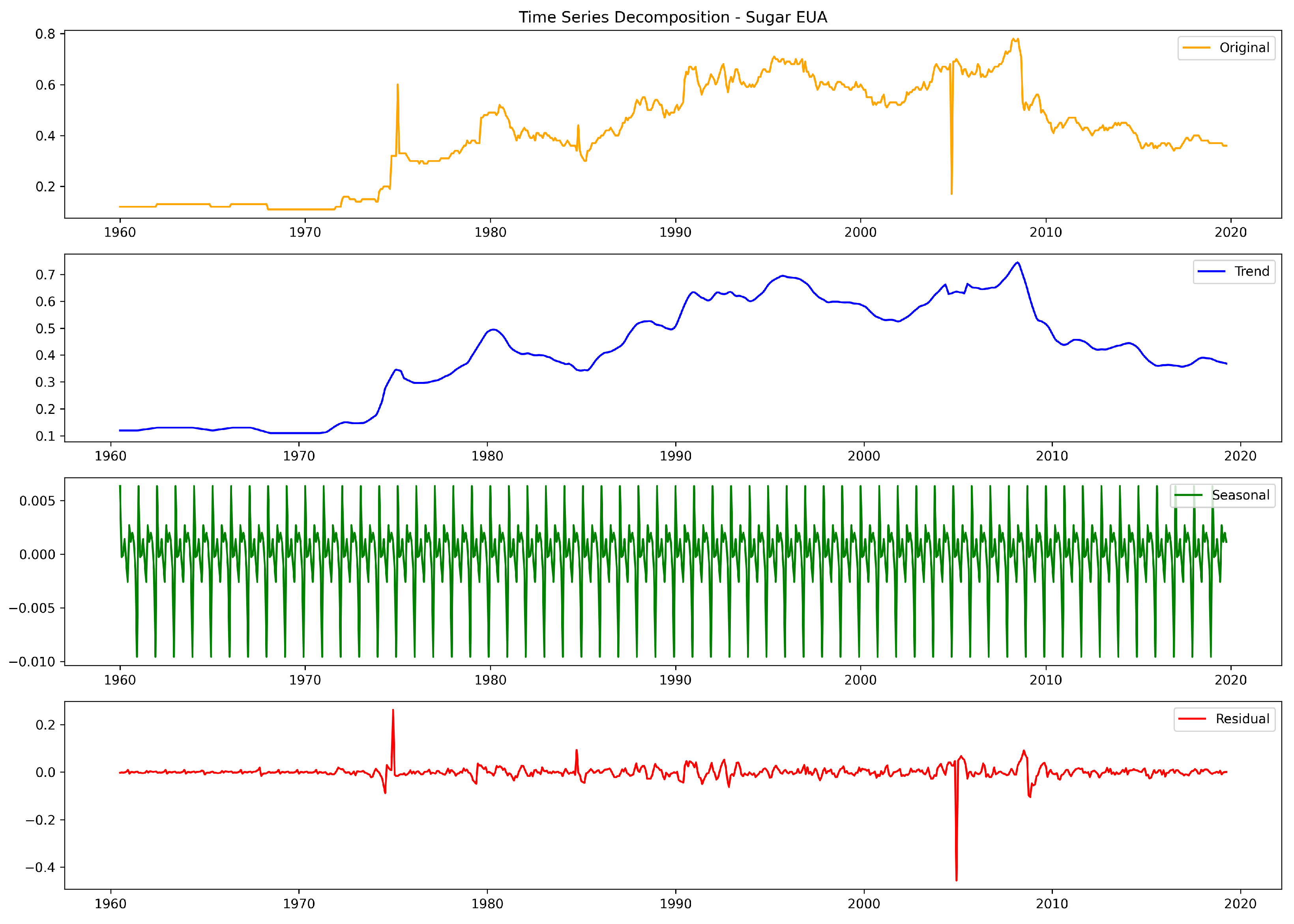Click the 'Original' legend label
Viewport: 1294px width, 924px height.
pos(1244,48)
